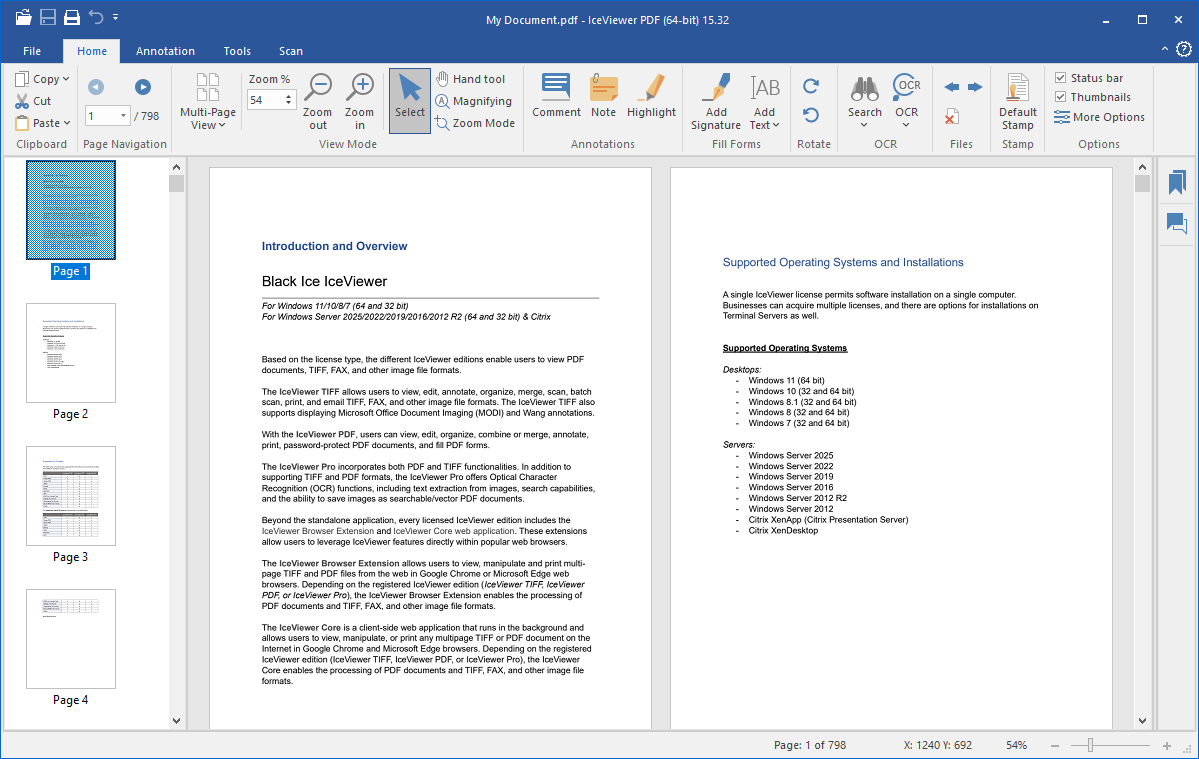Click the Zoom % input field showing 54
This screenshot has height=759, width=1199.
point(265,100)
